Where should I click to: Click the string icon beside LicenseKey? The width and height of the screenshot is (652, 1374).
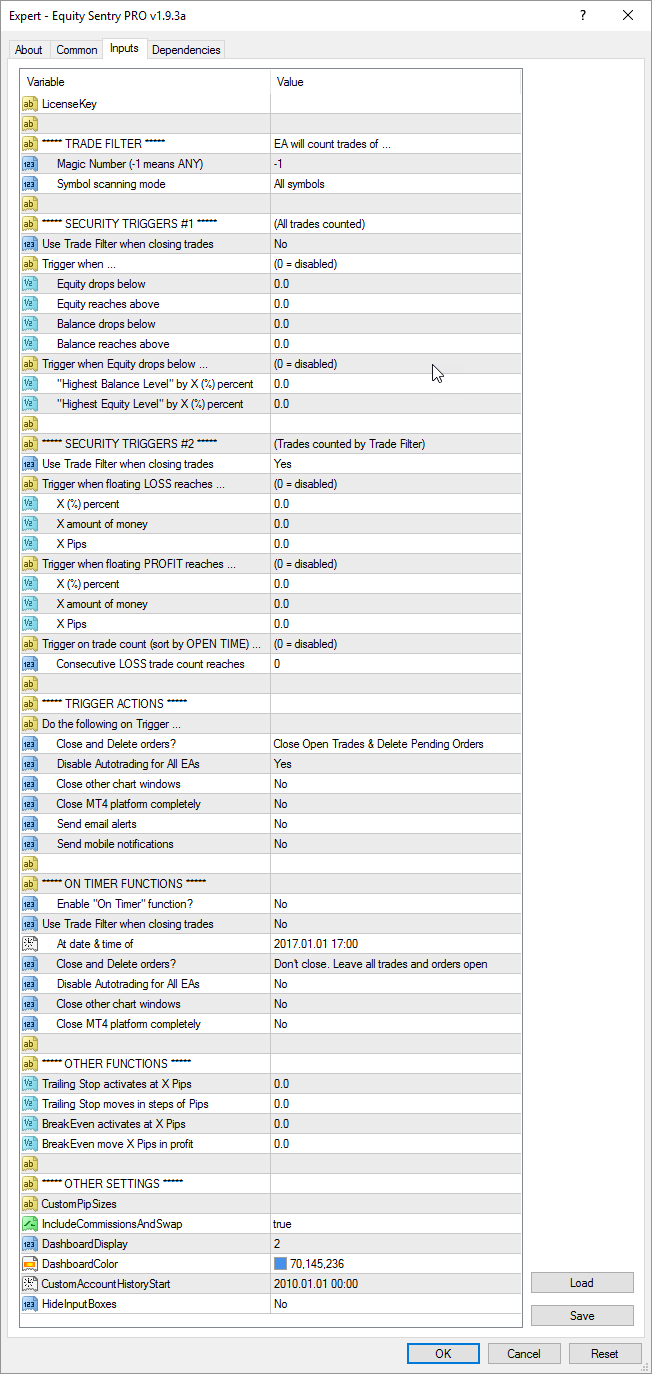coord(29,104)
